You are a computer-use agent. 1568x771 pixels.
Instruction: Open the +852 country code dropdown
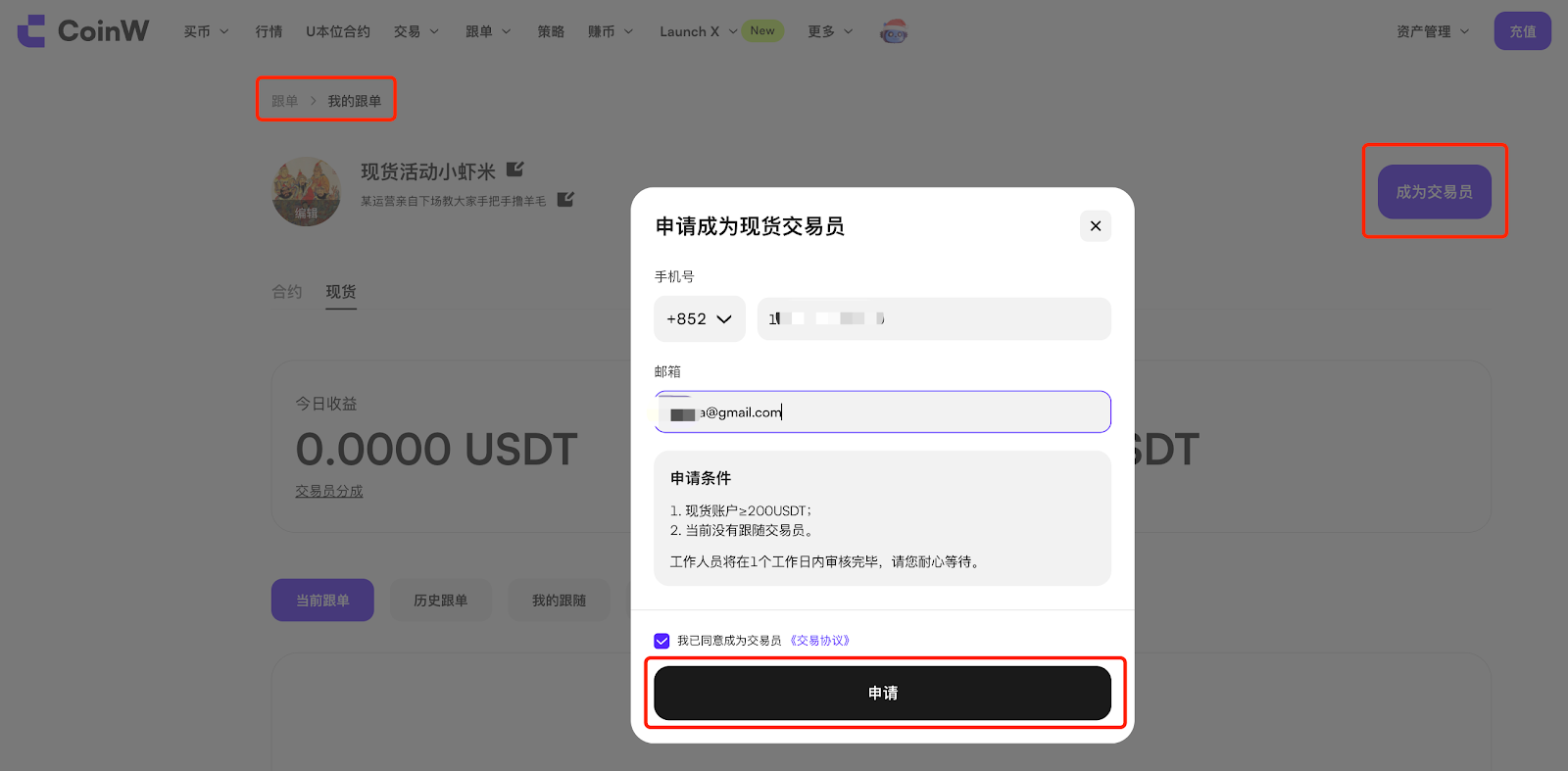tap(699, 319)
